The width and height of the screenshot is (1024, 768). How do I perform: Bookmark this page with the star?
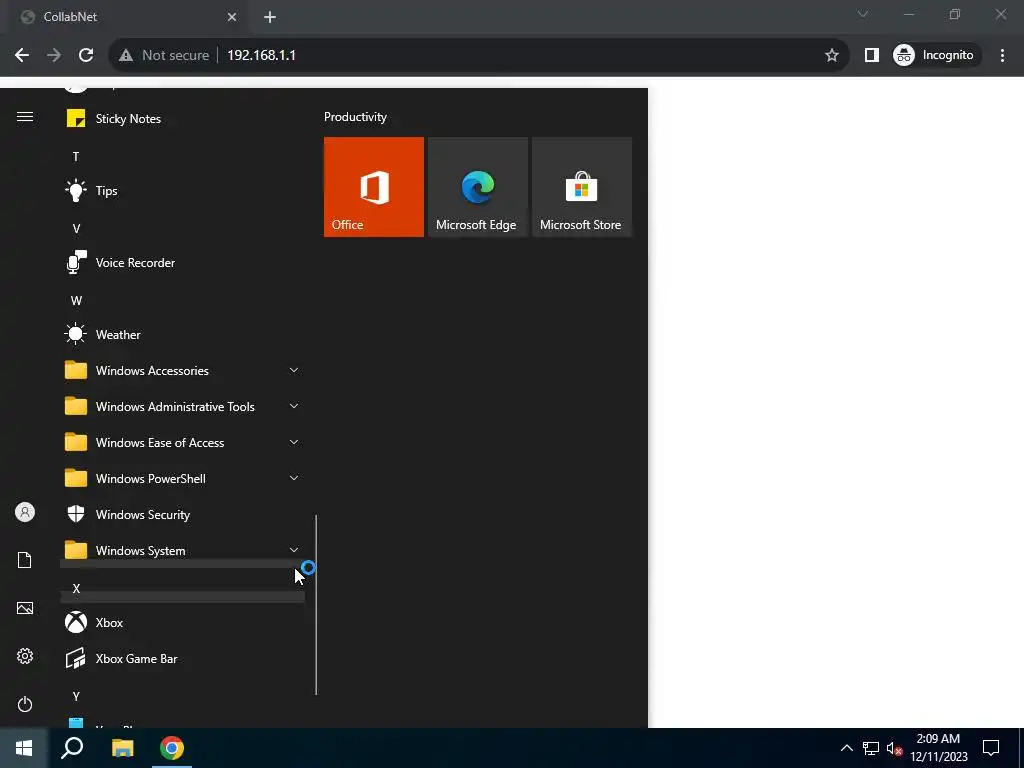point(831,56)
